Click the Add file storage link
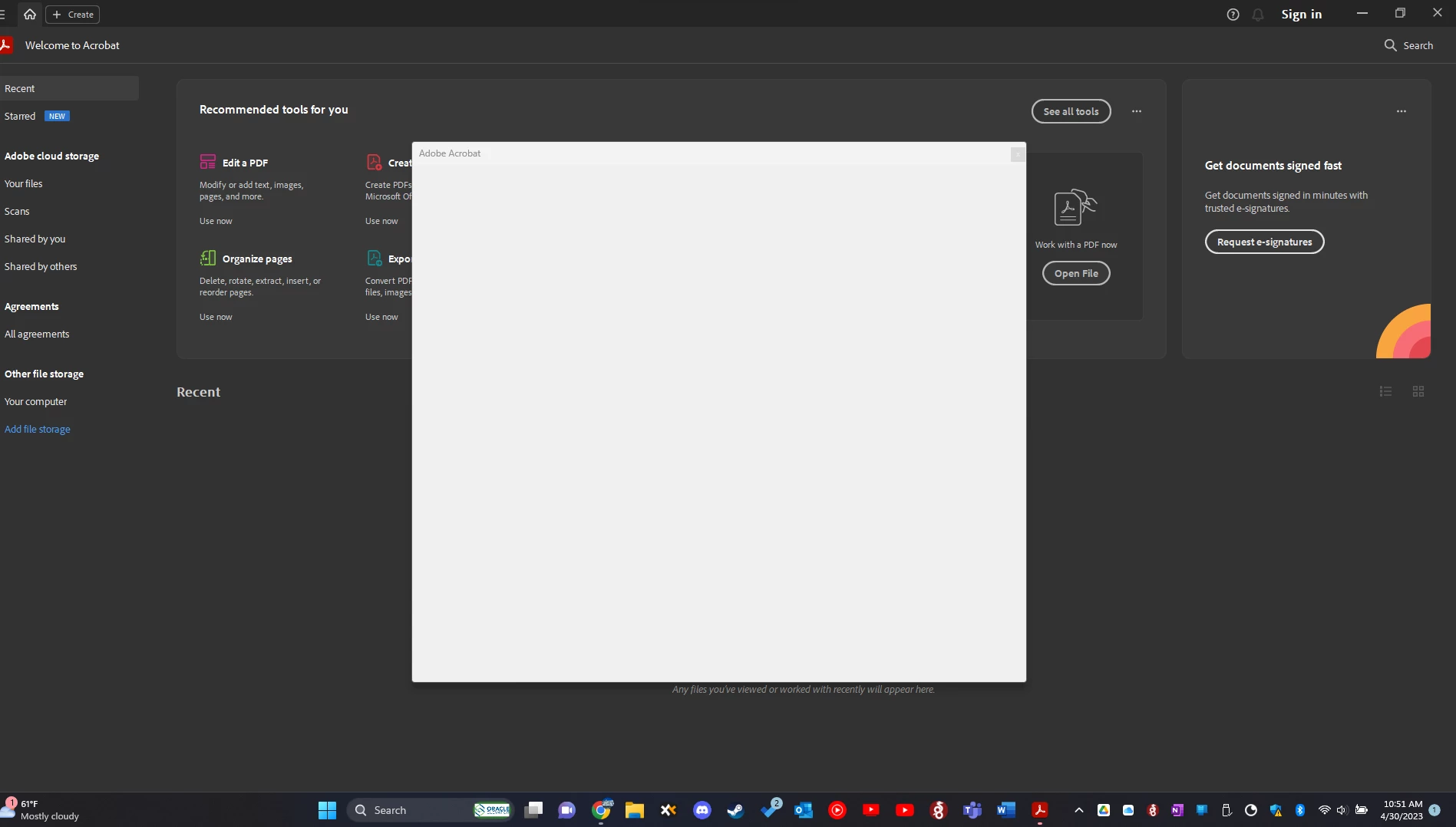Viewport: 1456px width, 827px height. 37,429
